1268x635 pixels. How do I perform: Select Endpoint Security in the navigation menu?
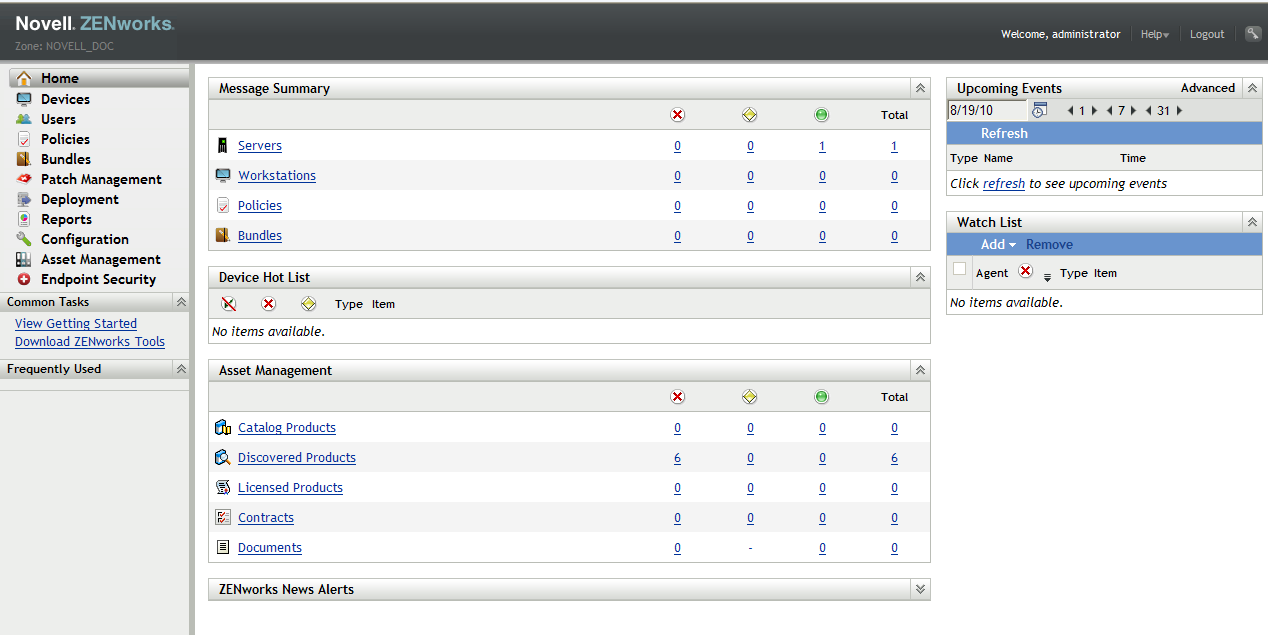tap(99, 279)
